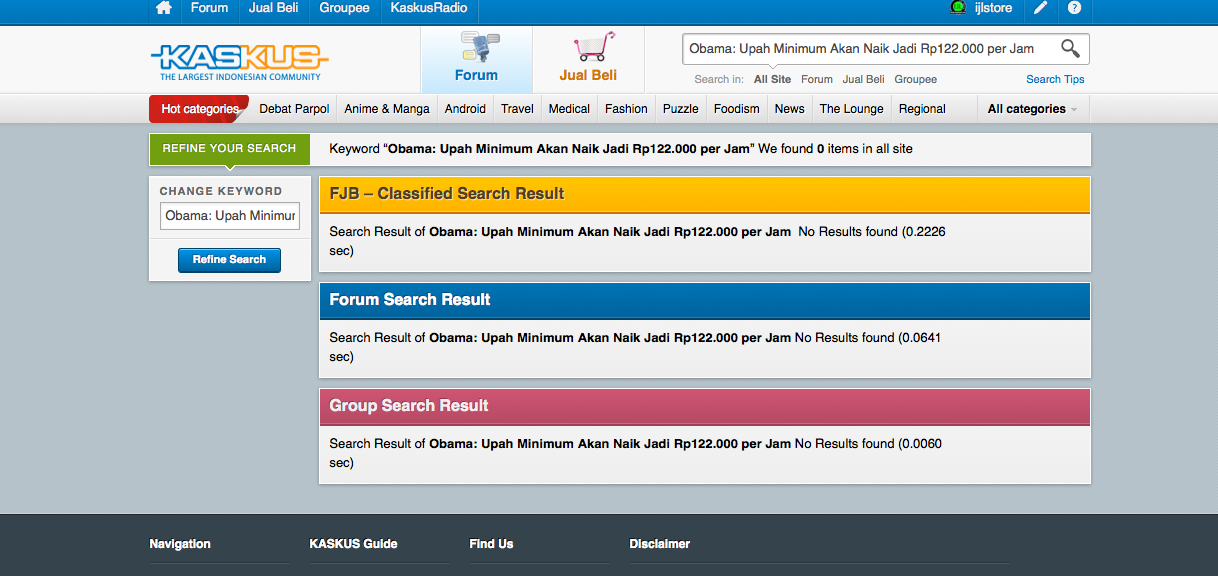1218x576 pixels.
Task: Open the News category
Action: [x=789, y=109]
